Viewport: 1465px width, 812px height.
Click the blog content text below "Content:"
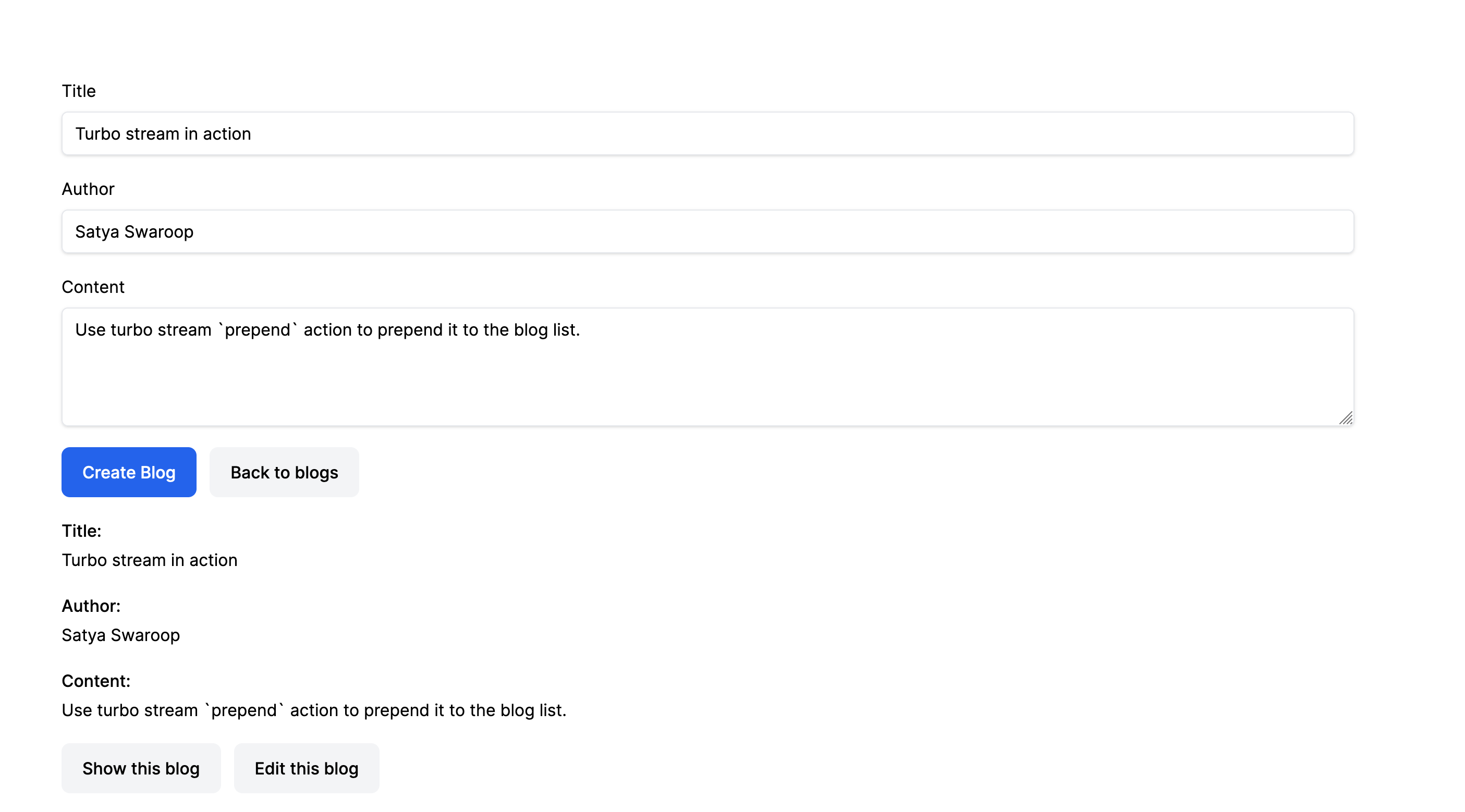tap(314, 710)
